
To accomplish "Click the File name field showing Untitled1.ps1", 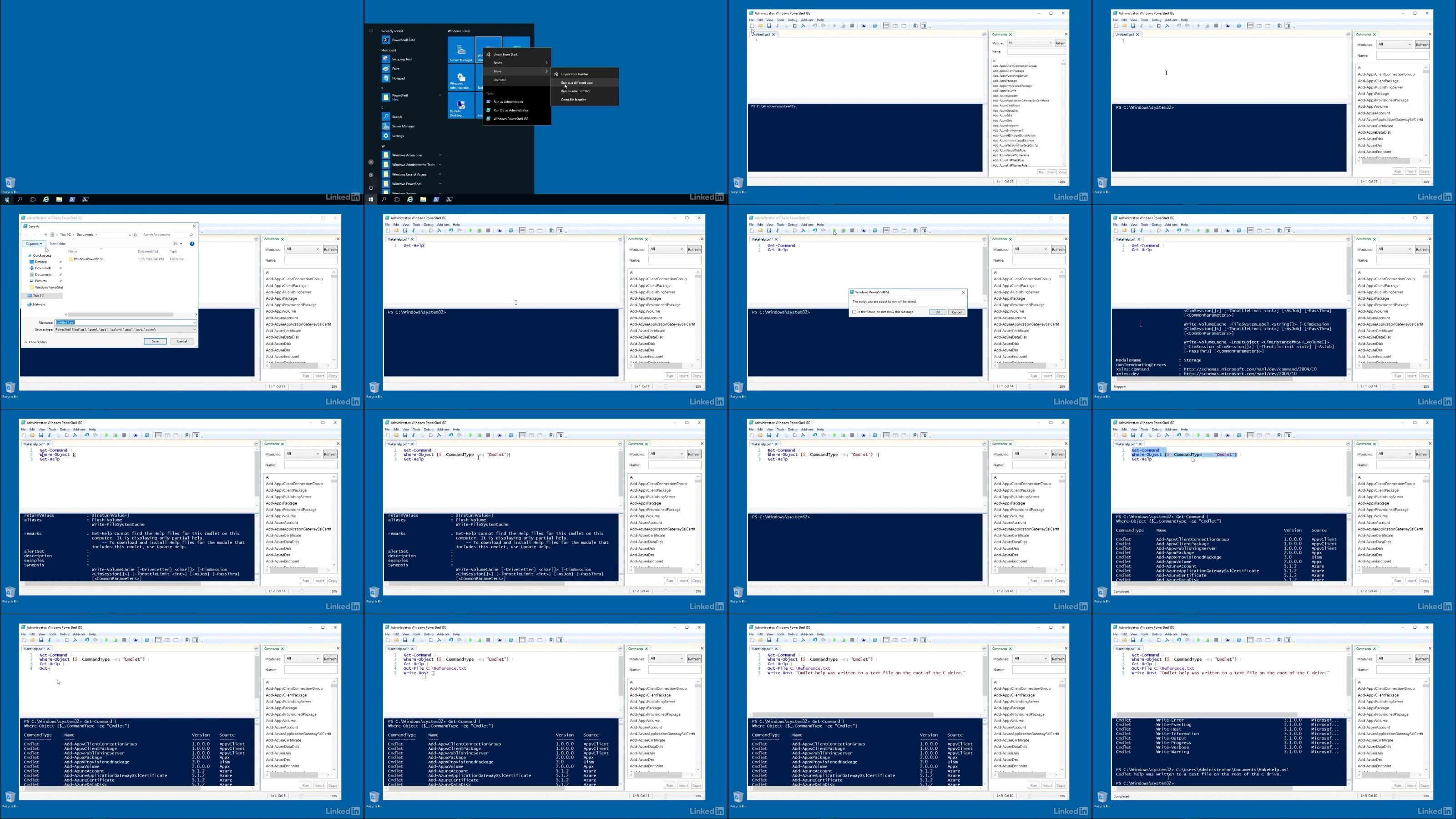I will 125,323.
